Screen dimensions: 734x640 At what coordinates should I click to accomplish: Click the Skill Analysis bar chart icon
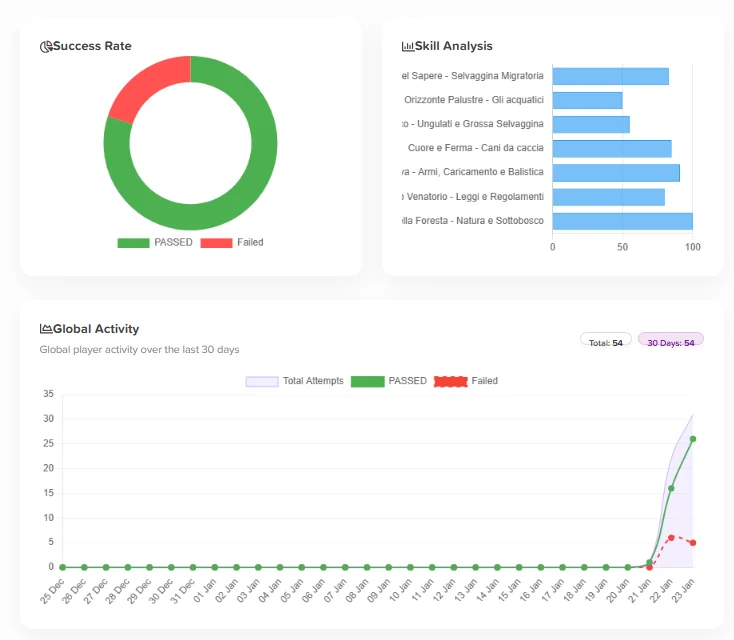(x=408, y=46)
